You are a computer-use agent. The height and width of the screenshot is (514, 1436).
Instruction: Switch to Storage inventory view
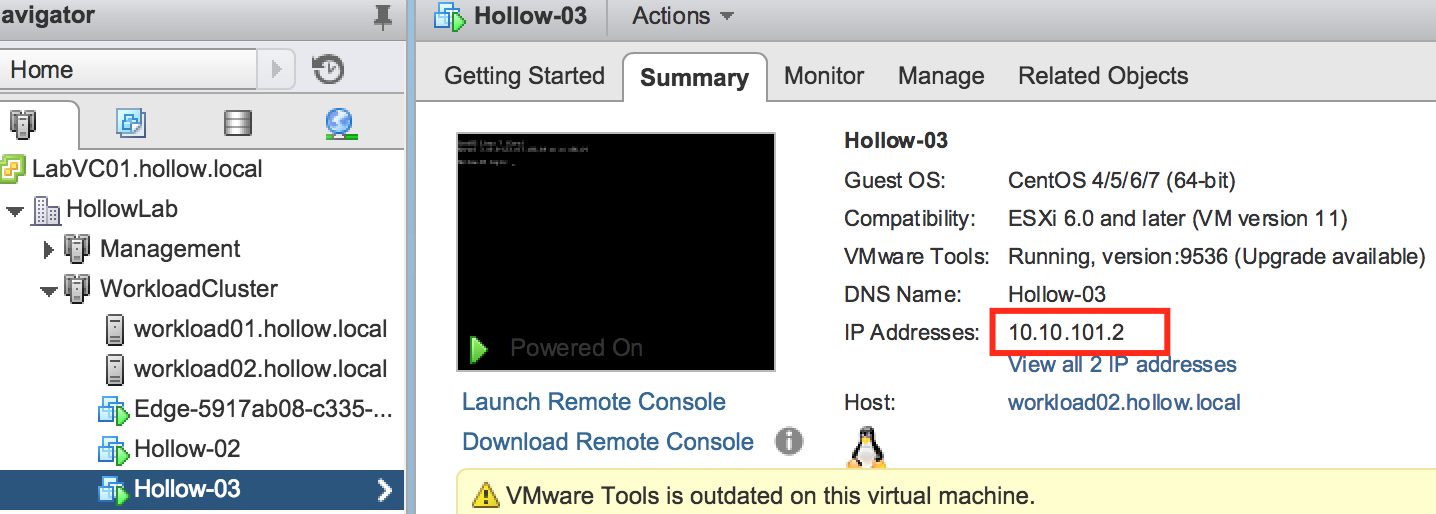coord(238,123)
